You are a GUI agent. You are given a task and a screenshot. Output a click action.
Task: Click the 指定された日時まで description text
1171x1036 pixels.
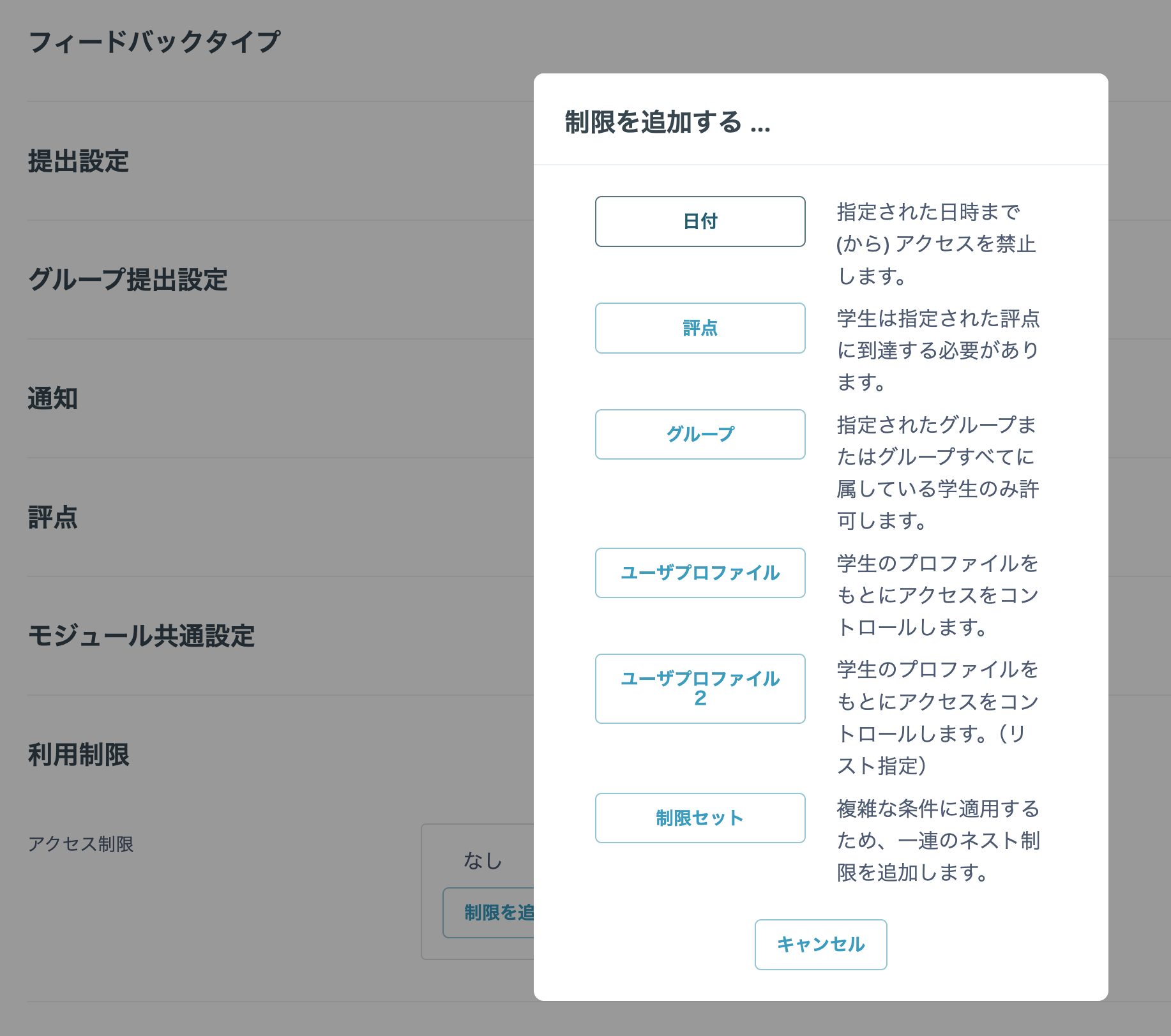tap(936, 244)
